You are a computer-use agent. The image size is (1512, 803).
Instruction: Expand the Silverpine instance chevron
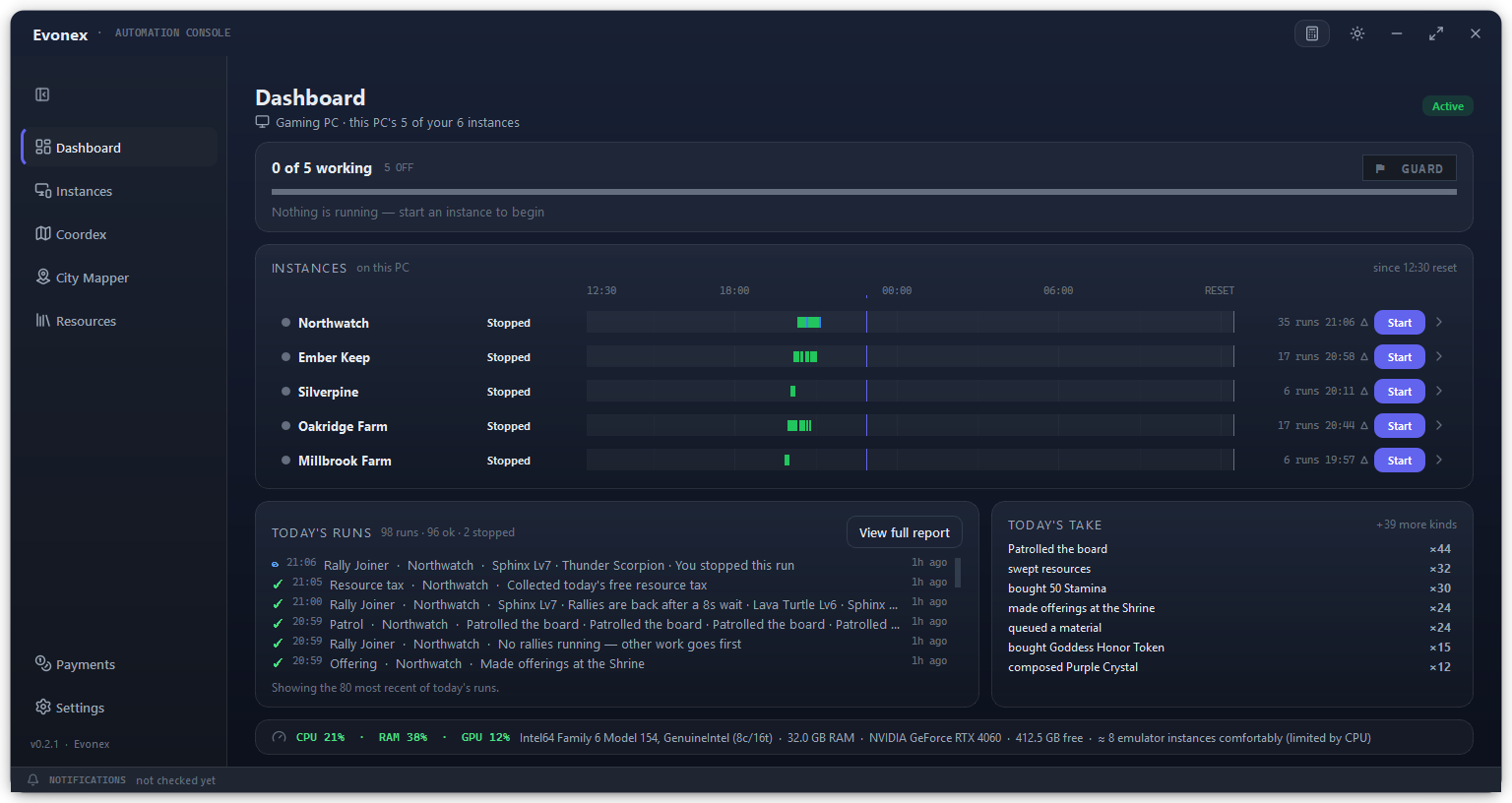[x=1439, y=391]
